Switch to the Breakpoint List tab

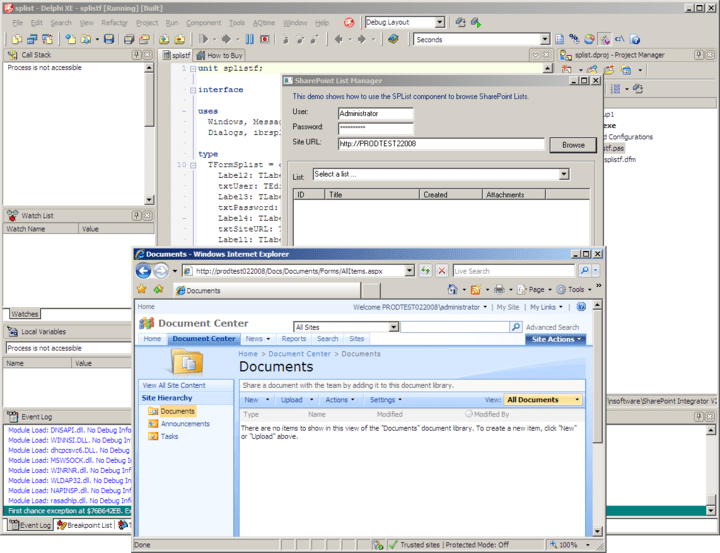click(87, 525)
